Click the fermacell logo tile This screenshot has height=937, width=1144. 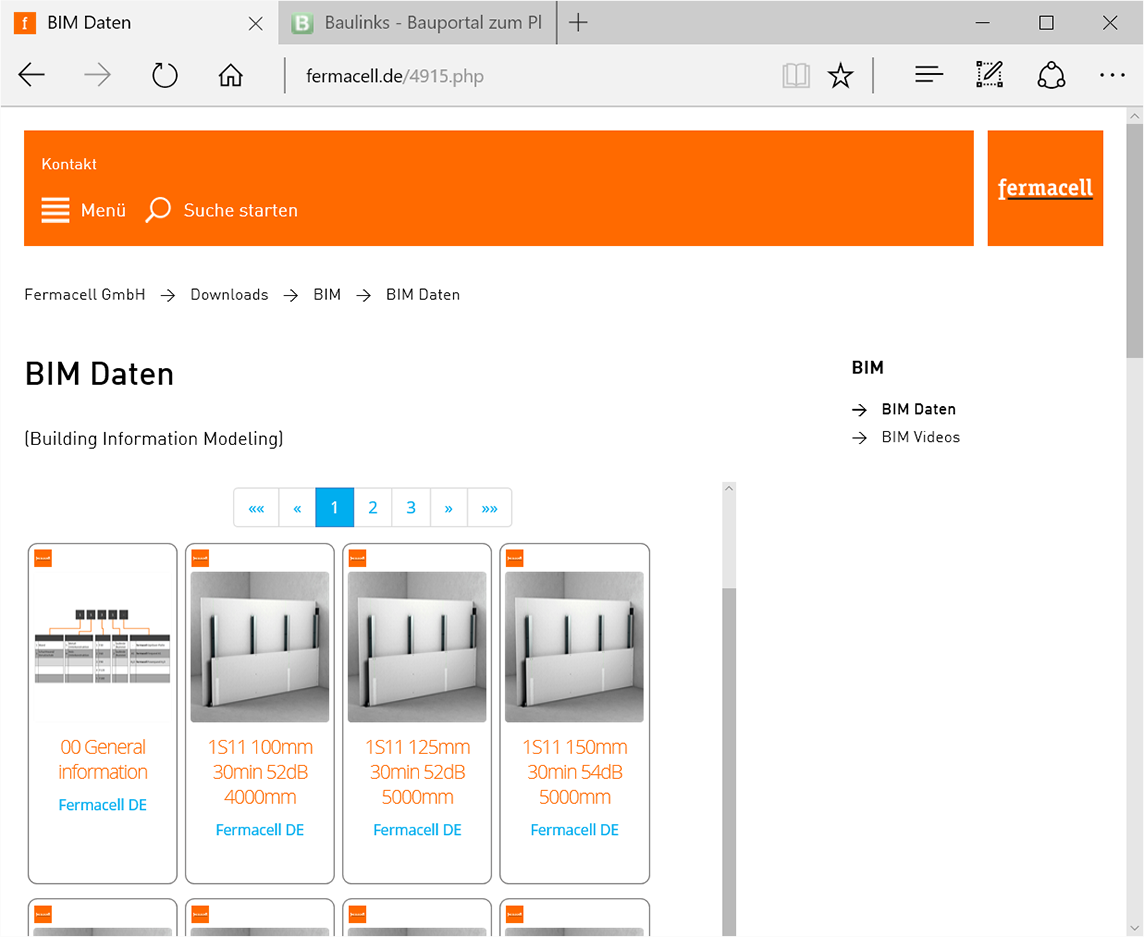tap(1045, 188)
